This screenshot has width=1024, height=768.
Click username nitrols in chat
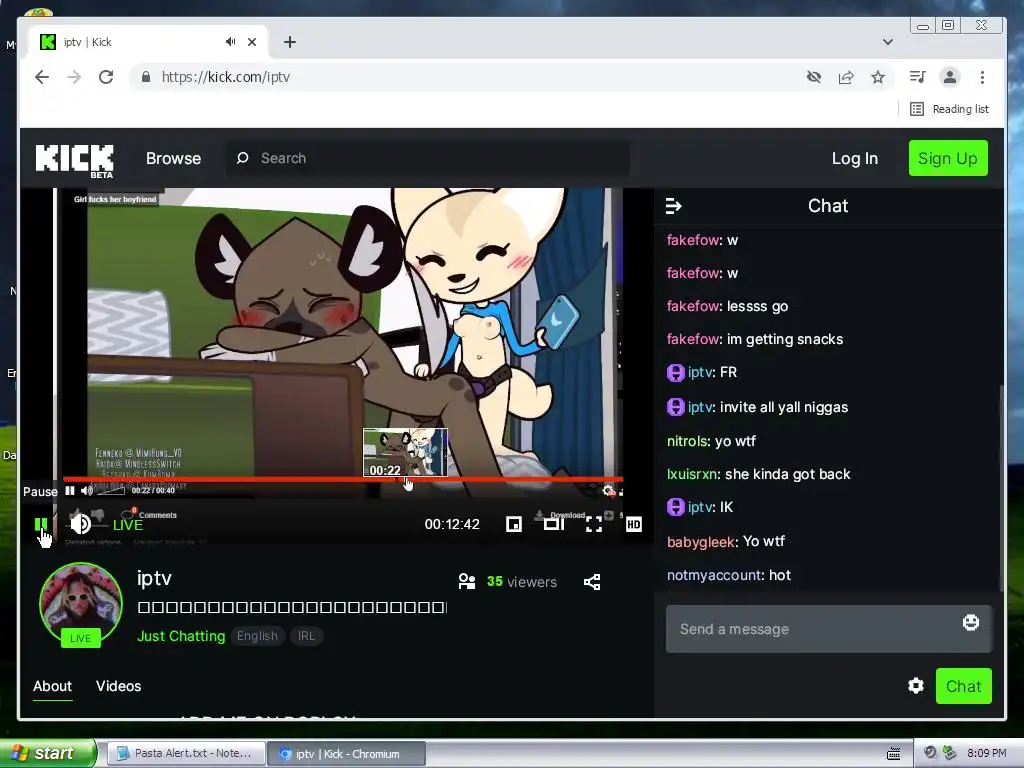[x=687, y=441]
